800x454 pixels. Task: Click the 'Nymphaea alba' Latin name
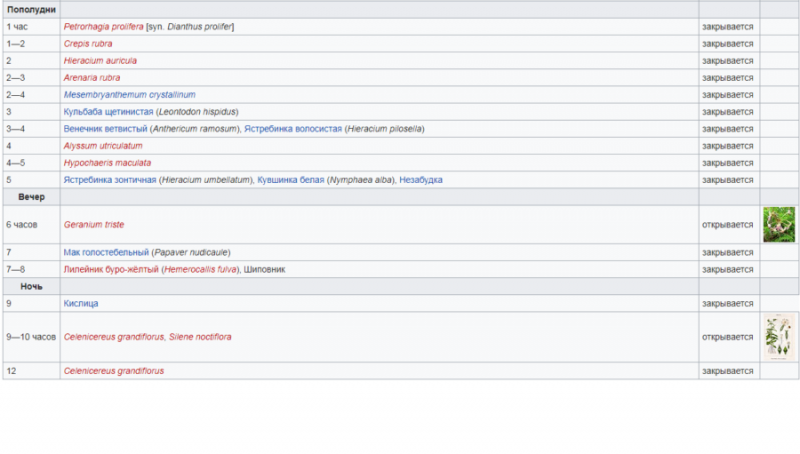click(x=361, y=180)
